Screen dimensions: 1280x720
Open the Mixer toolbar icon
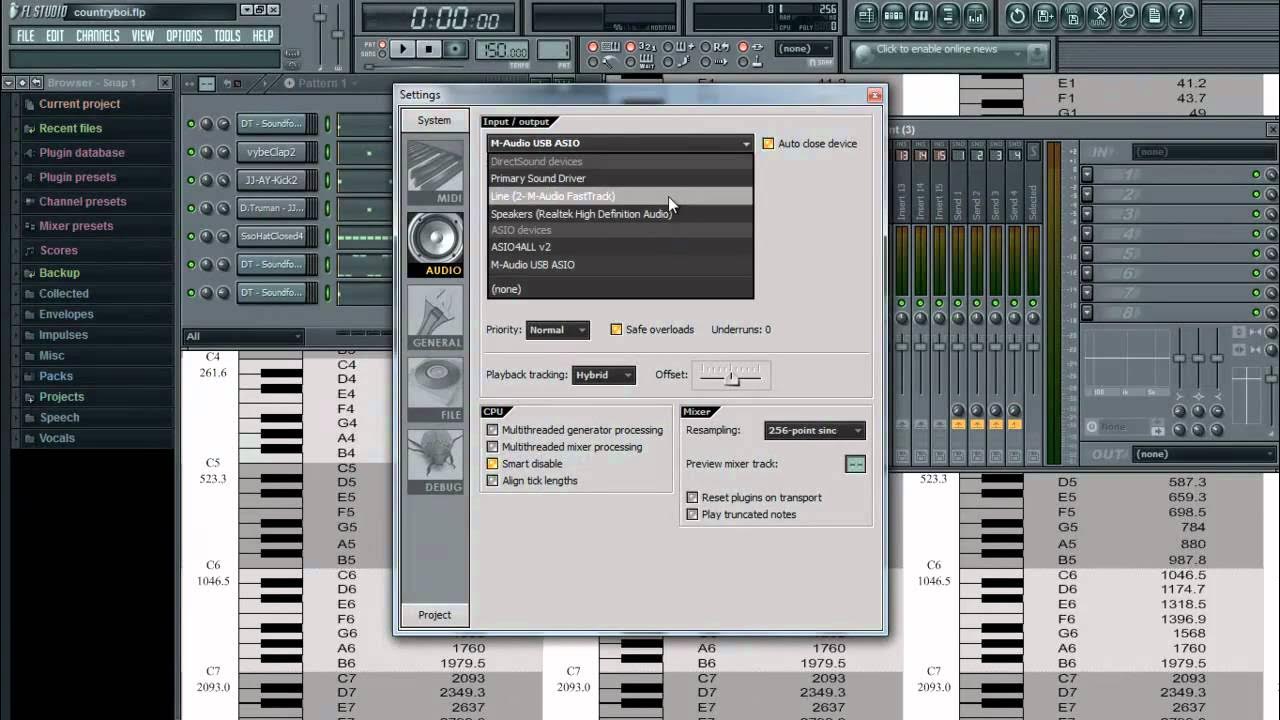[975, 15]
